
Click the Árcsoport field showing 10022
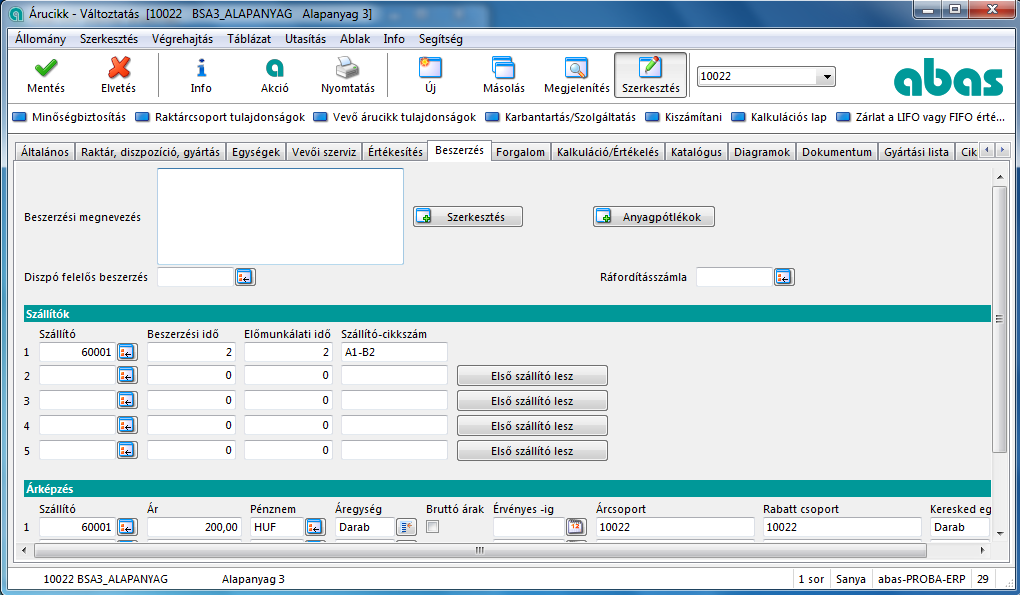coord(675,527)
